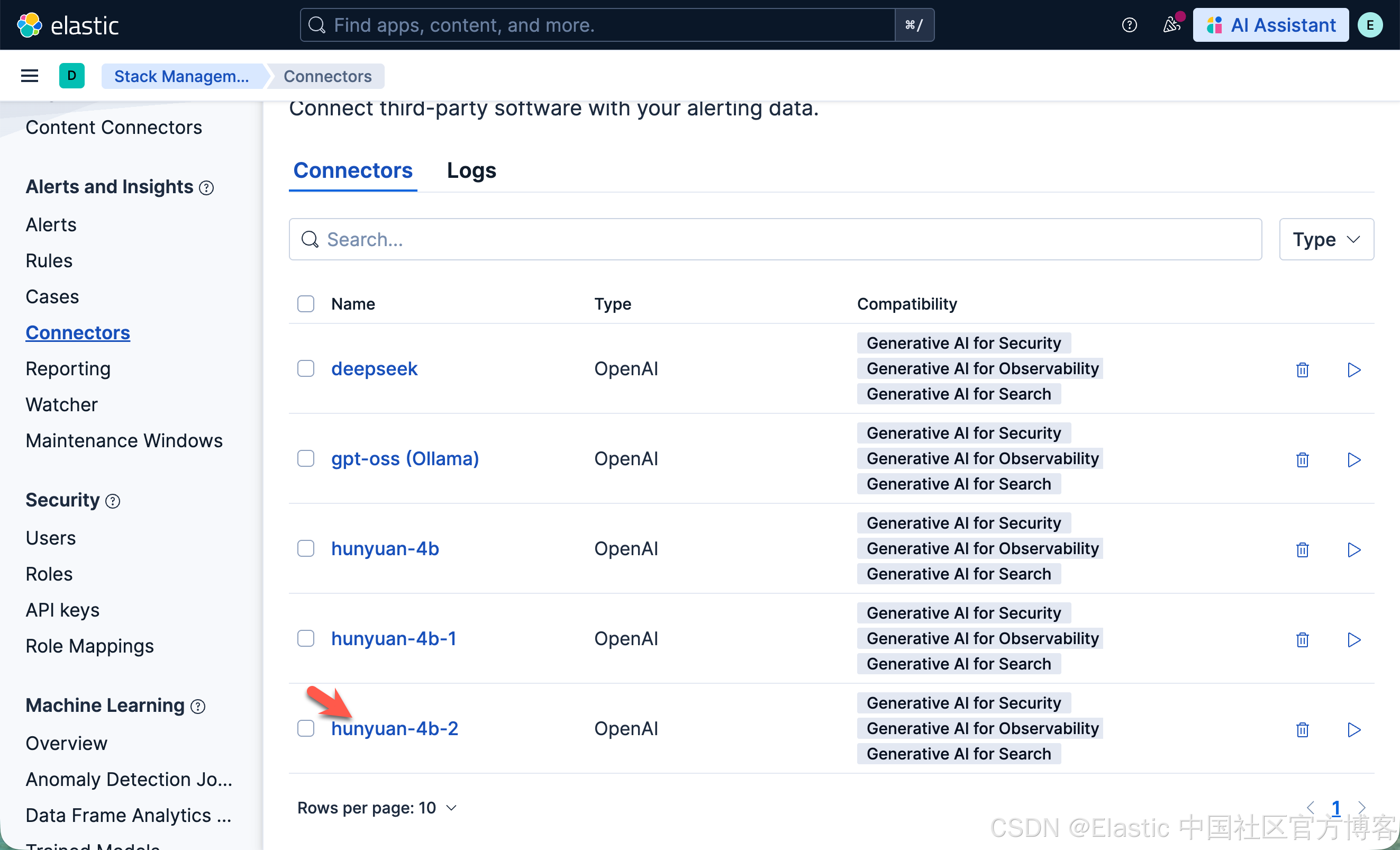Open Watcher in the sidebar
This screenshot has height=850, width=1400.
pyautogui.click(x=61, y=404)
